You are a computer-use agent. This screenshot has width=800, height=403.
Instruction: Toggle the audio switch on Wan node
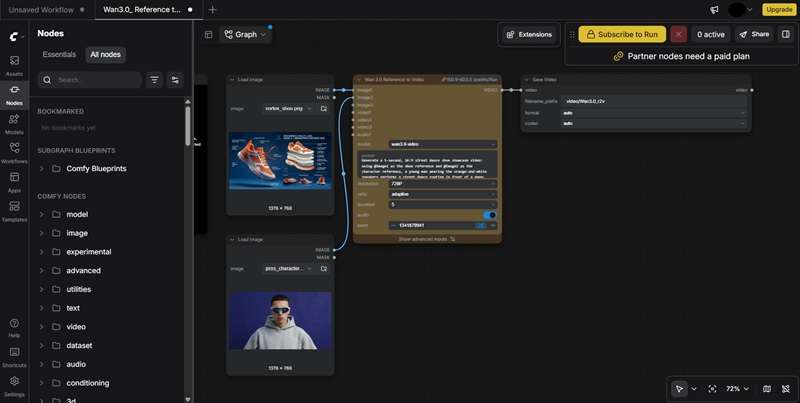pos(489,215)
